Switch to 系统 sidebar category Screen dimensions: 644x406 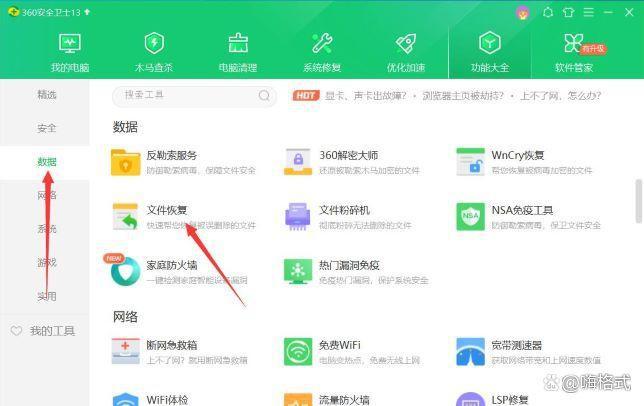tap(46, 229)
